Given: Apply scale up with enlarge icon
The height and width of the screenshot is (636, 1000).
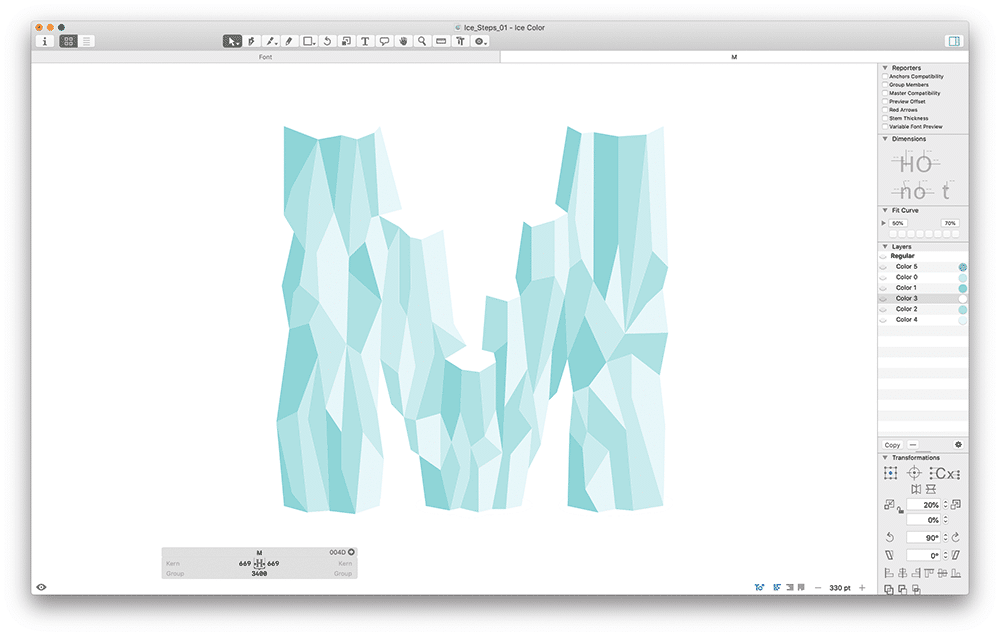Looking at the screenshot, I should coord(955,505).
